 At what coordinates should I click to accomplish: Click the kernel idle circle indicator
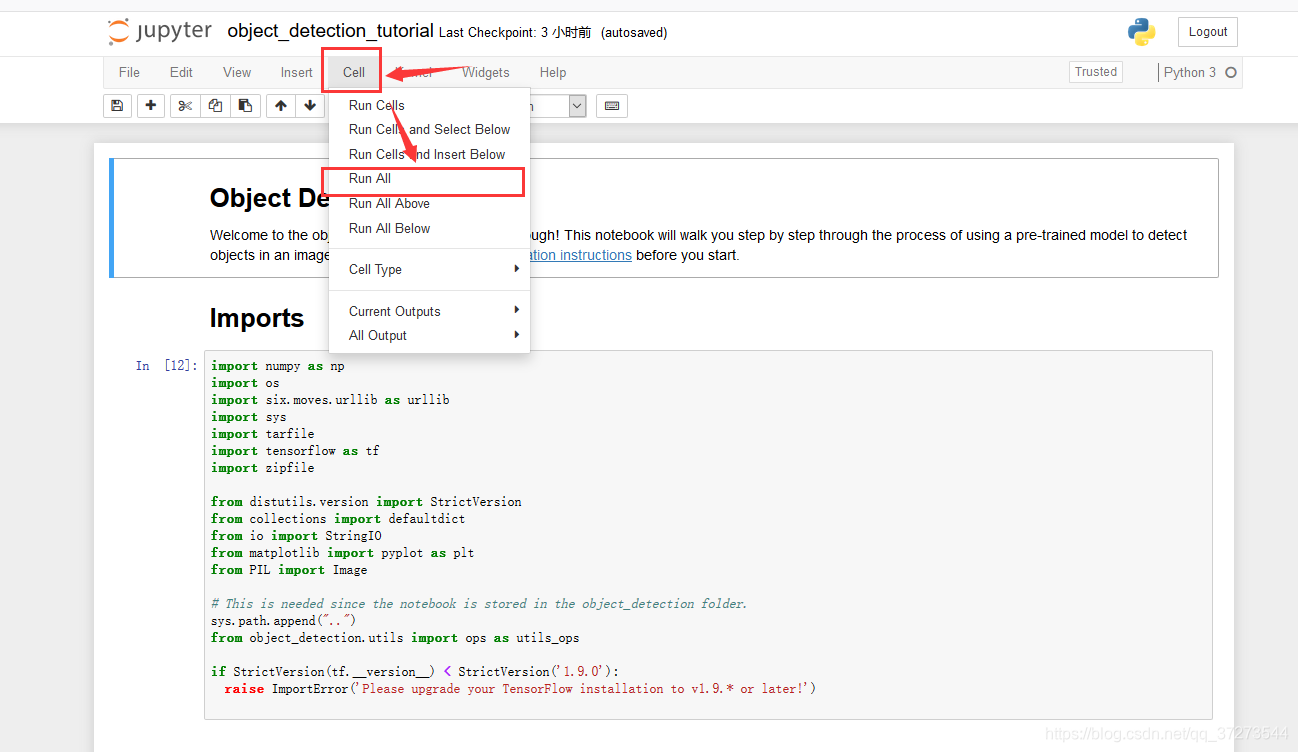pyautogui.click(x=1231, y=72)
